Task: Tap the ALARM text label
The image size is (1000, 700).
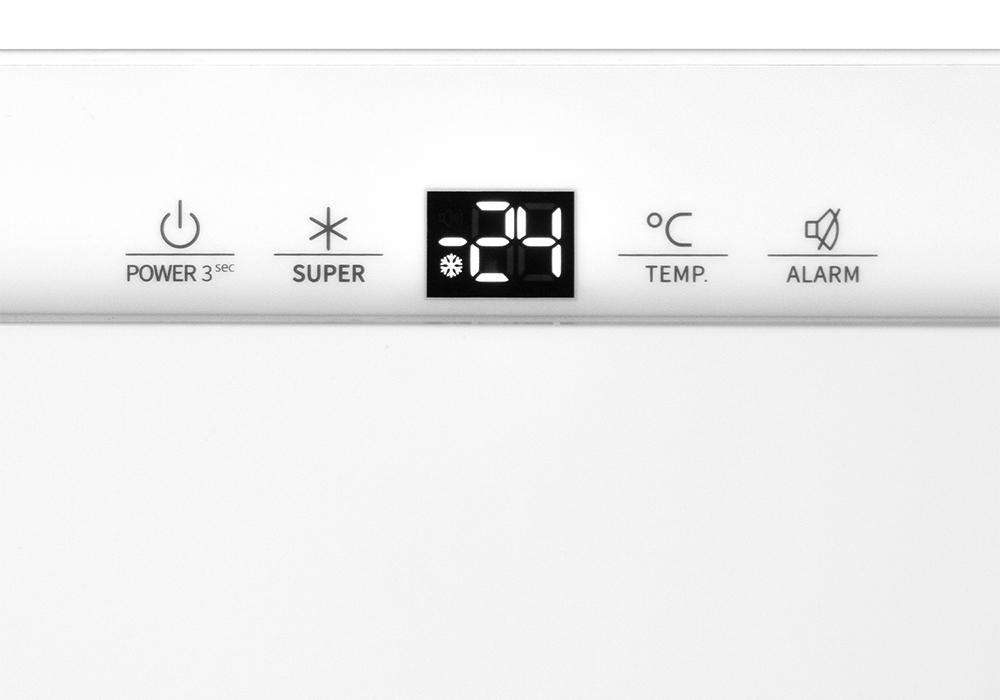Action: (823, 274)
